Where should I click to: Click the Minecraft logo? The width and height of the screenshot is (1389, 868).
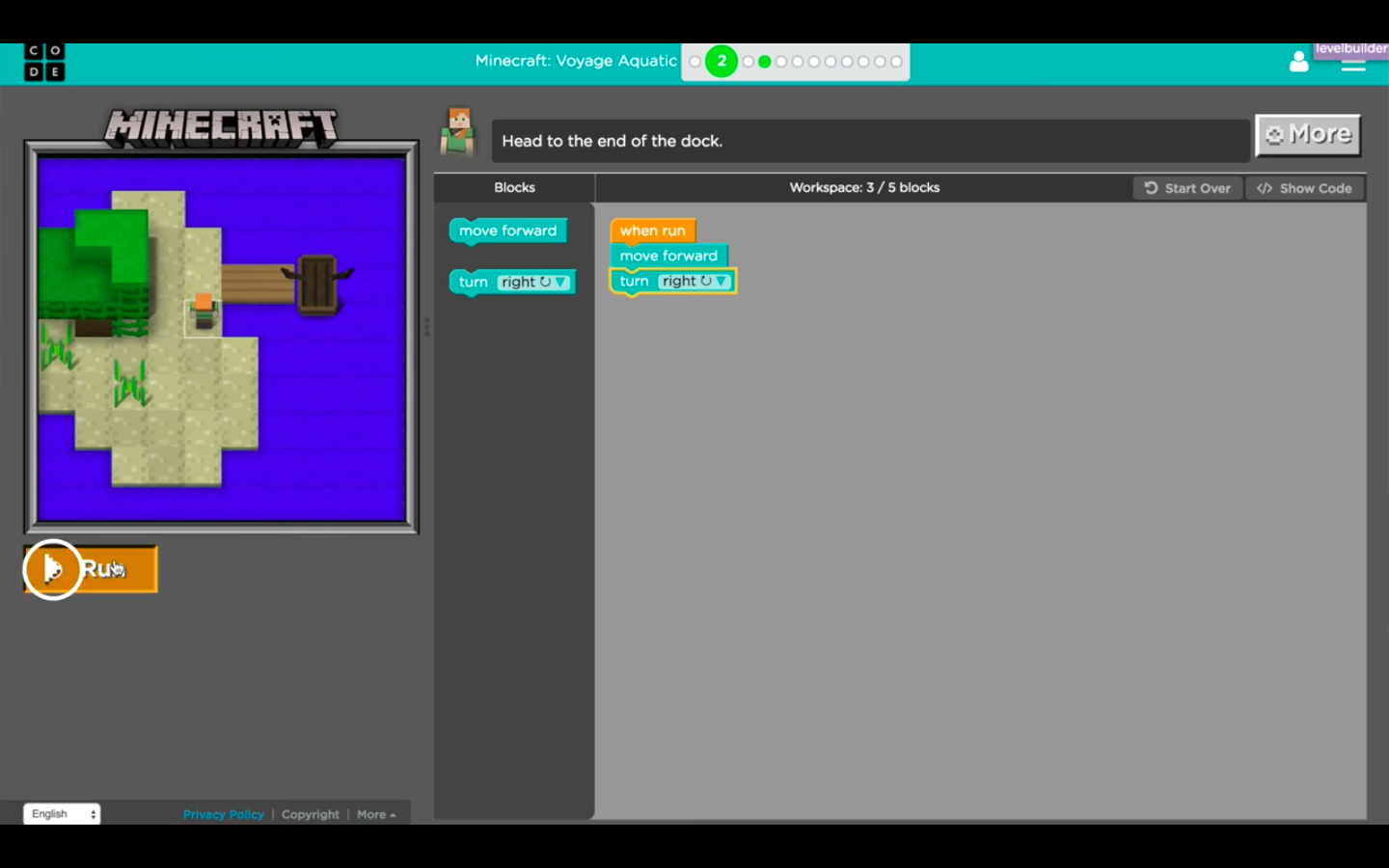[221, 127]
